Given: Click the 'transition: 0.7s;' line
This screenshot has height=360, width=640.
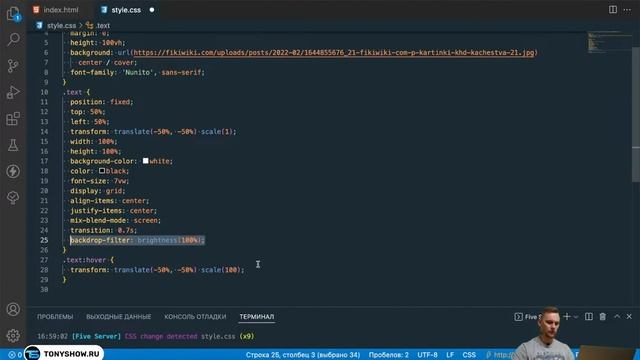Looking at the screenshot, I should 103,230.
